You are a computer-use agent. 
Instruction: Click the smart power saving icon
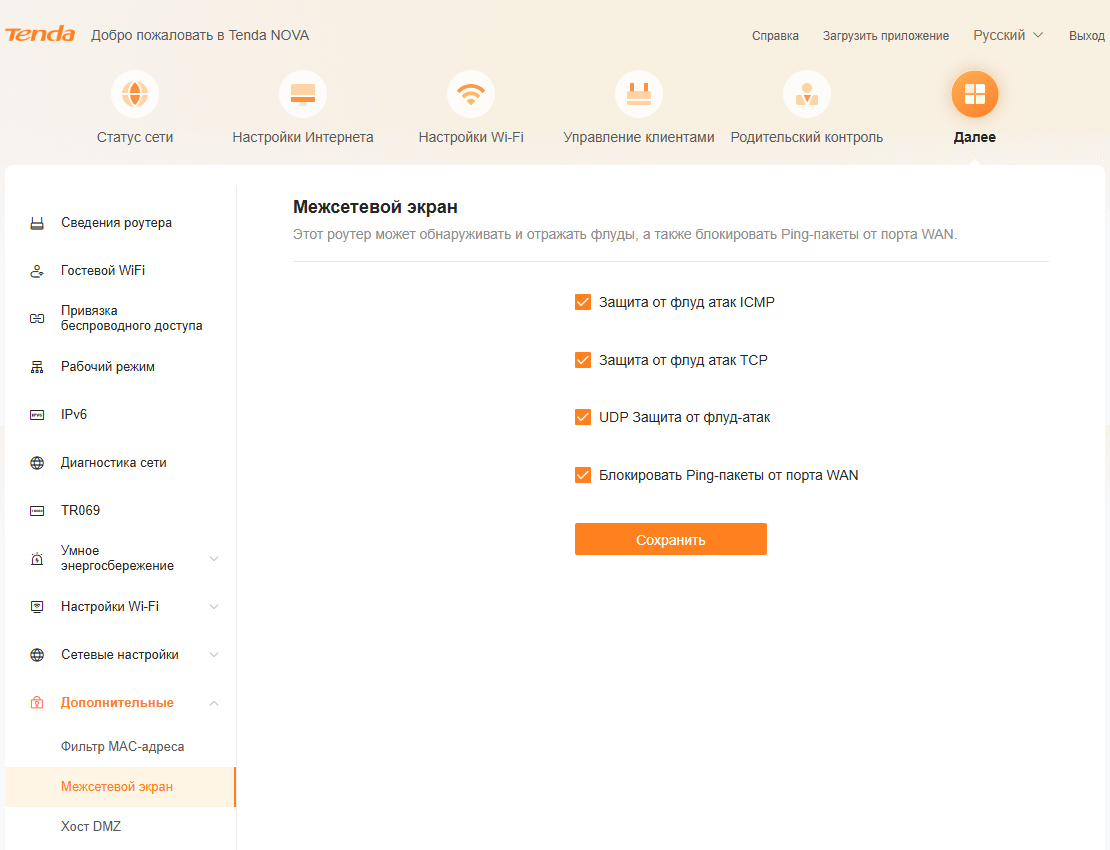click(37, 559)
